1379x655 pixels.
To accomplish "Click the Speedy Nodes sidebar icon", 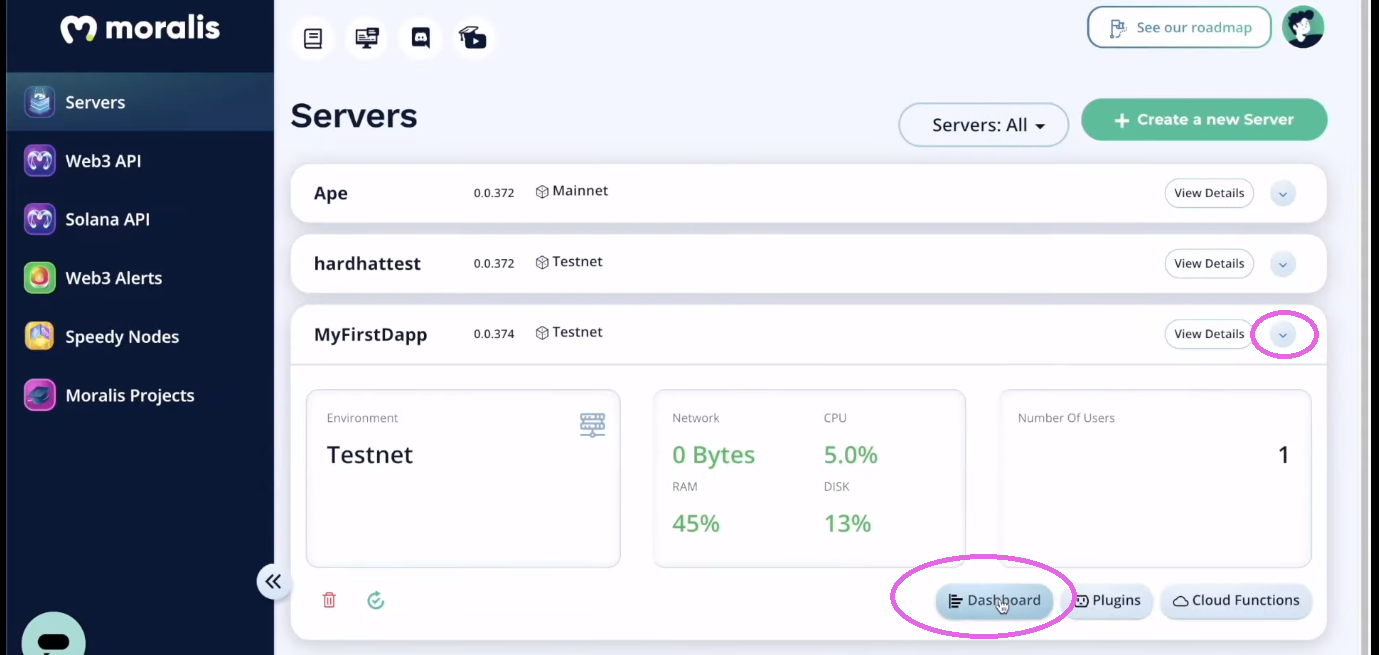I will [x=40, y=337].
